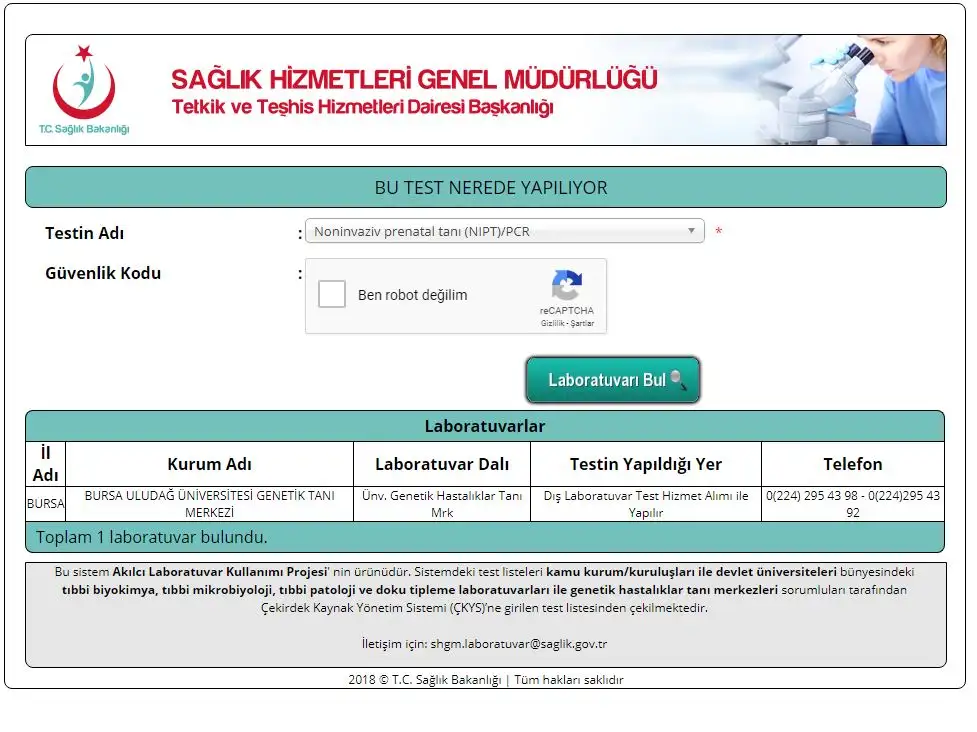Click the "Akılcı Laboratuvar Kullanımı Projesi" text

pos(220,572)
